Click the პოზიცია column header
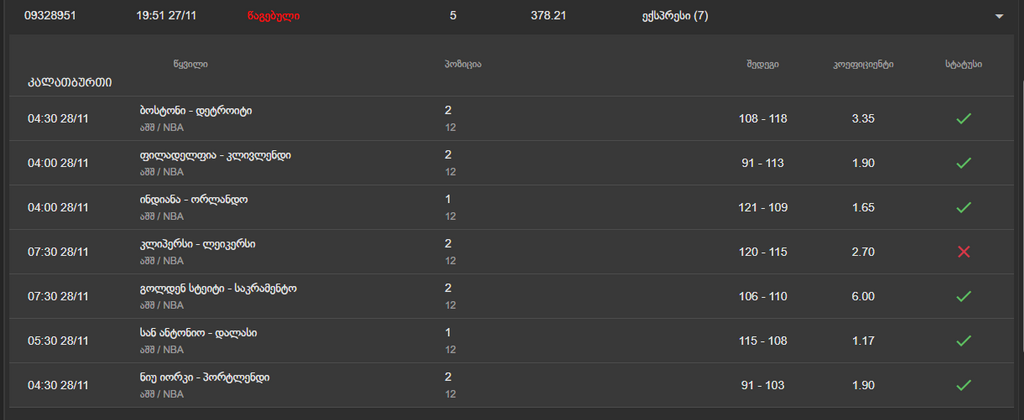The image size is (1024, 420). click(x=463, y=64)
